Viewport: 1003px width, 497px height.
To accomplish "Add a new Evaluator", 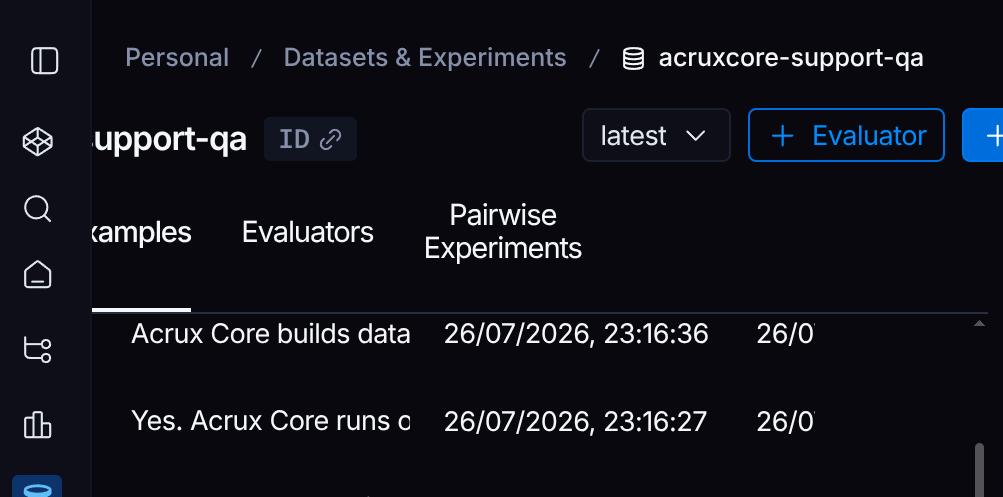I will (846, 135).
